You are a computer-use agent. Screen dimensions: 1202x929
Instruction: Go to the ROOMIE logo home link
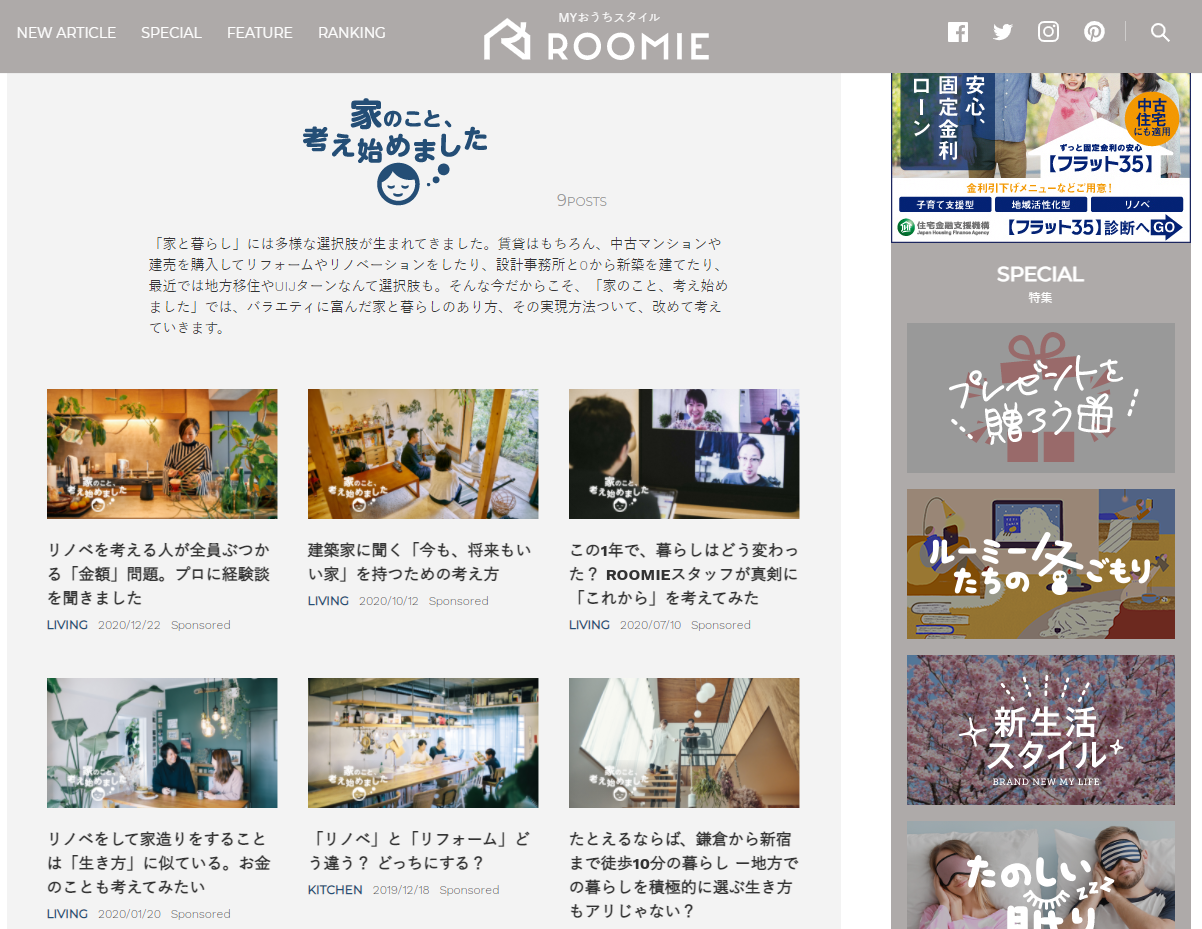pos(597,36)
